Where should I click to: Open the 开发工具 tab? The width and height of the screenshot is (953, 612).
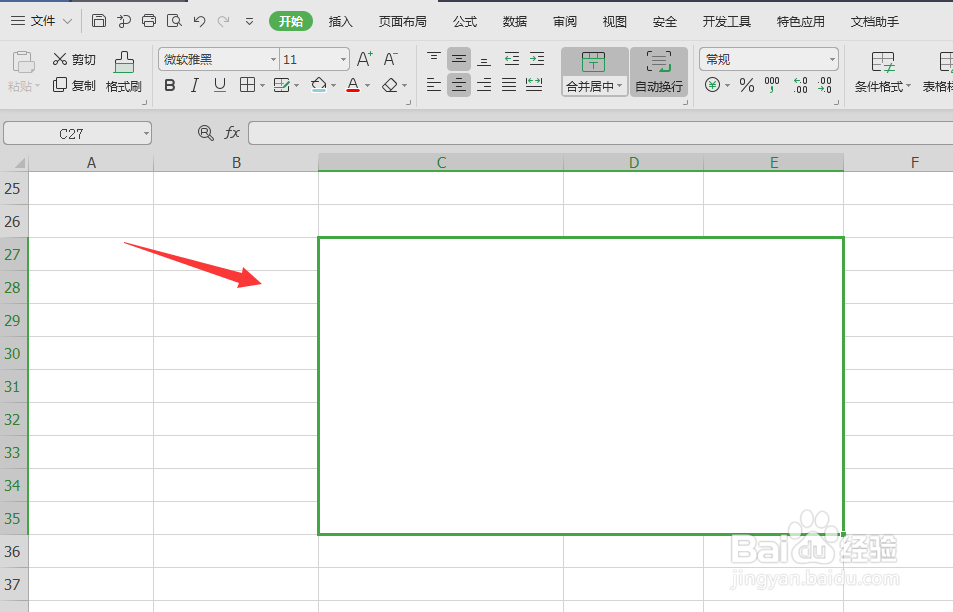727,22
